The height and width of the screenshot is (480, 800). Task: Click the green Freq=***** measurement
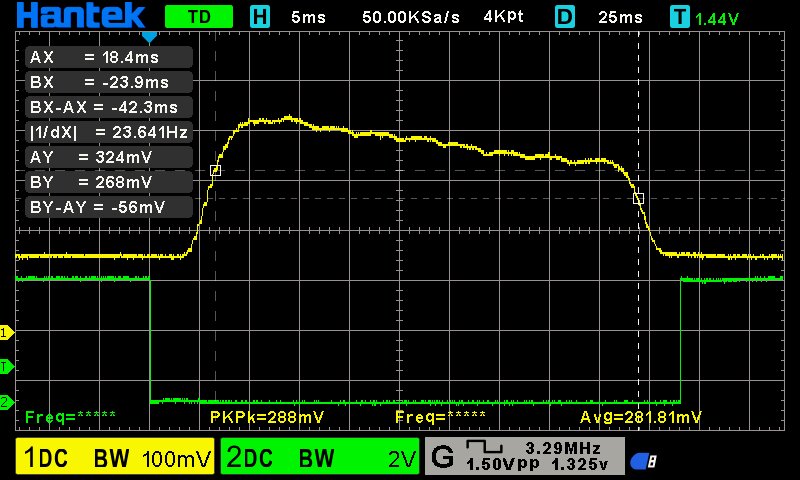point(70,417)
